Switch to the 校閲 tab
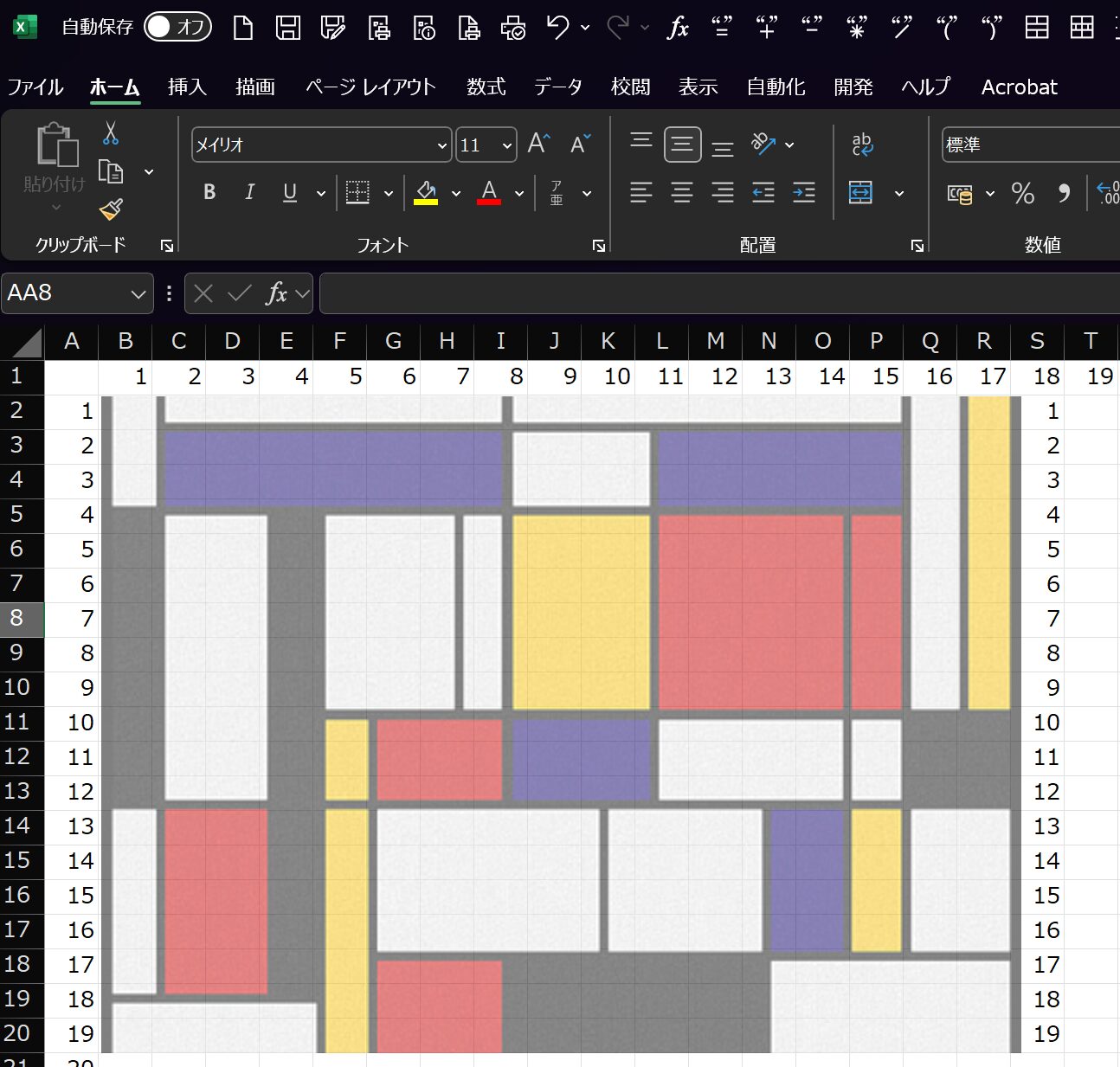 pos(630,87)
